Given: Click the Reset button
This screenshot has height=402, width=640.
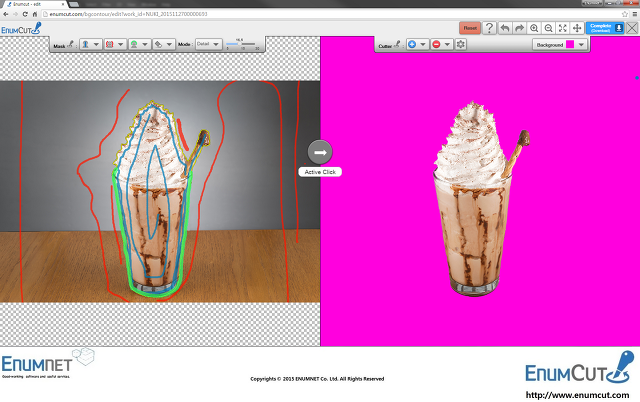Looking at the screenshot, I should (470, 28).
